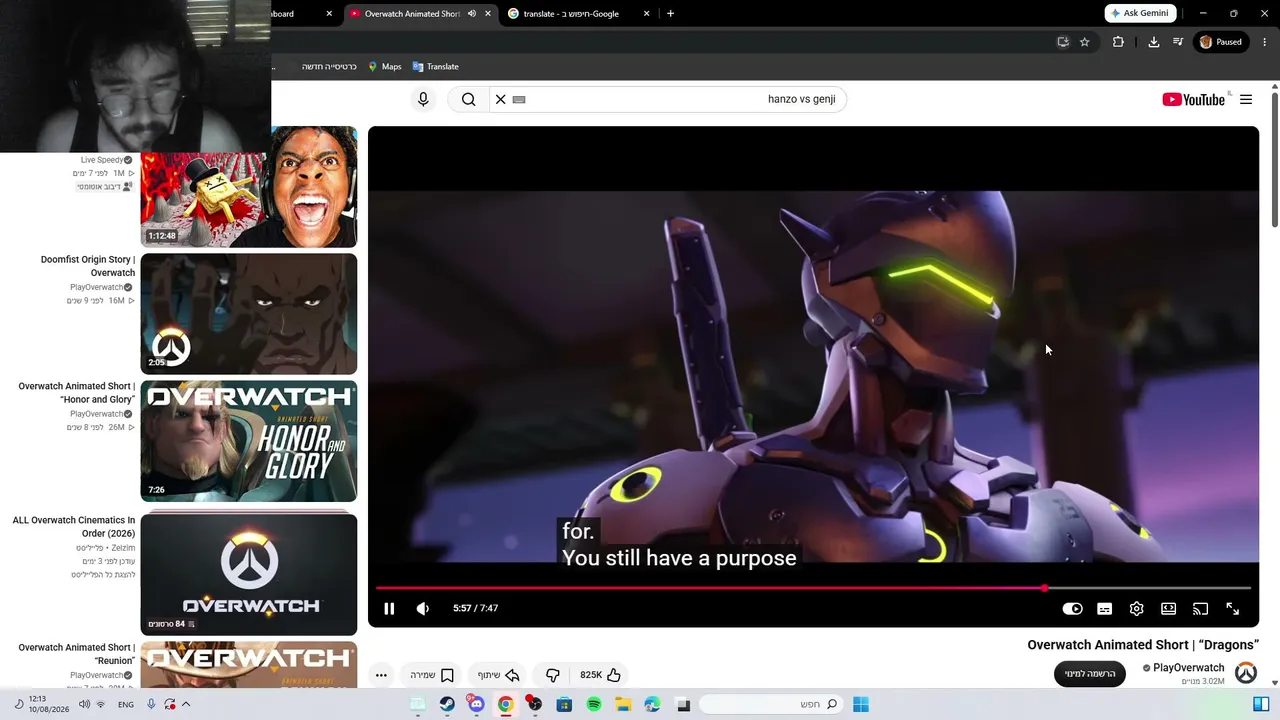Bookmark this page with the star
Image resolution: width=1280 pixels, height=720 pixels.
(x=1084, y=42)
